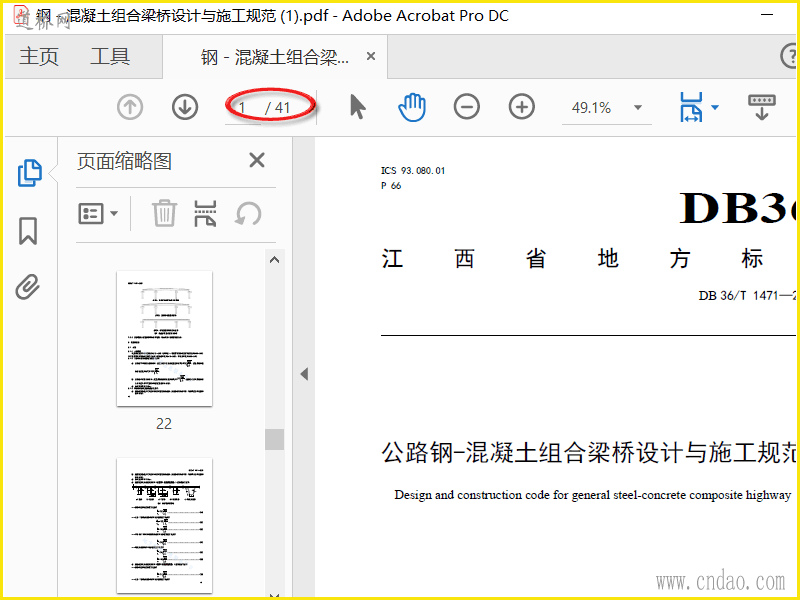
Task: Click the page label 22
Action: tap(164, 423)
